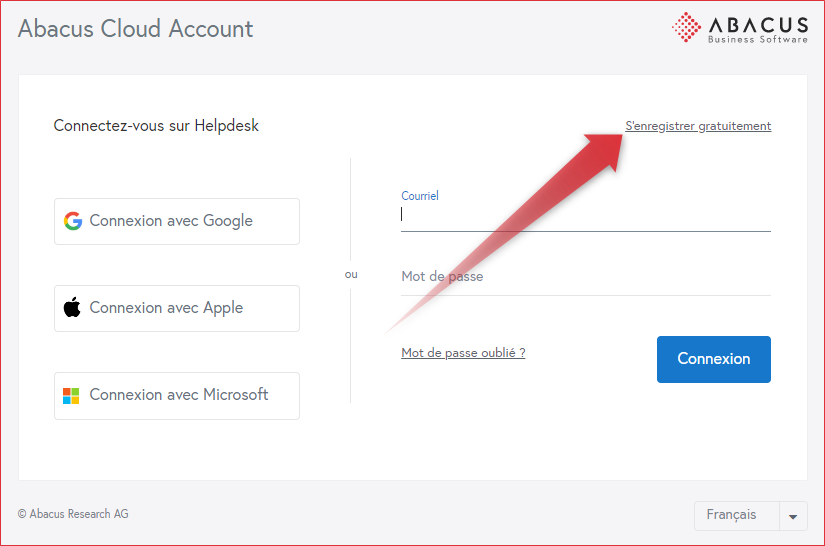The image size is (825, 546).
Task: Click the Abacus Cloud Account heading
Action: pos(136,29)
